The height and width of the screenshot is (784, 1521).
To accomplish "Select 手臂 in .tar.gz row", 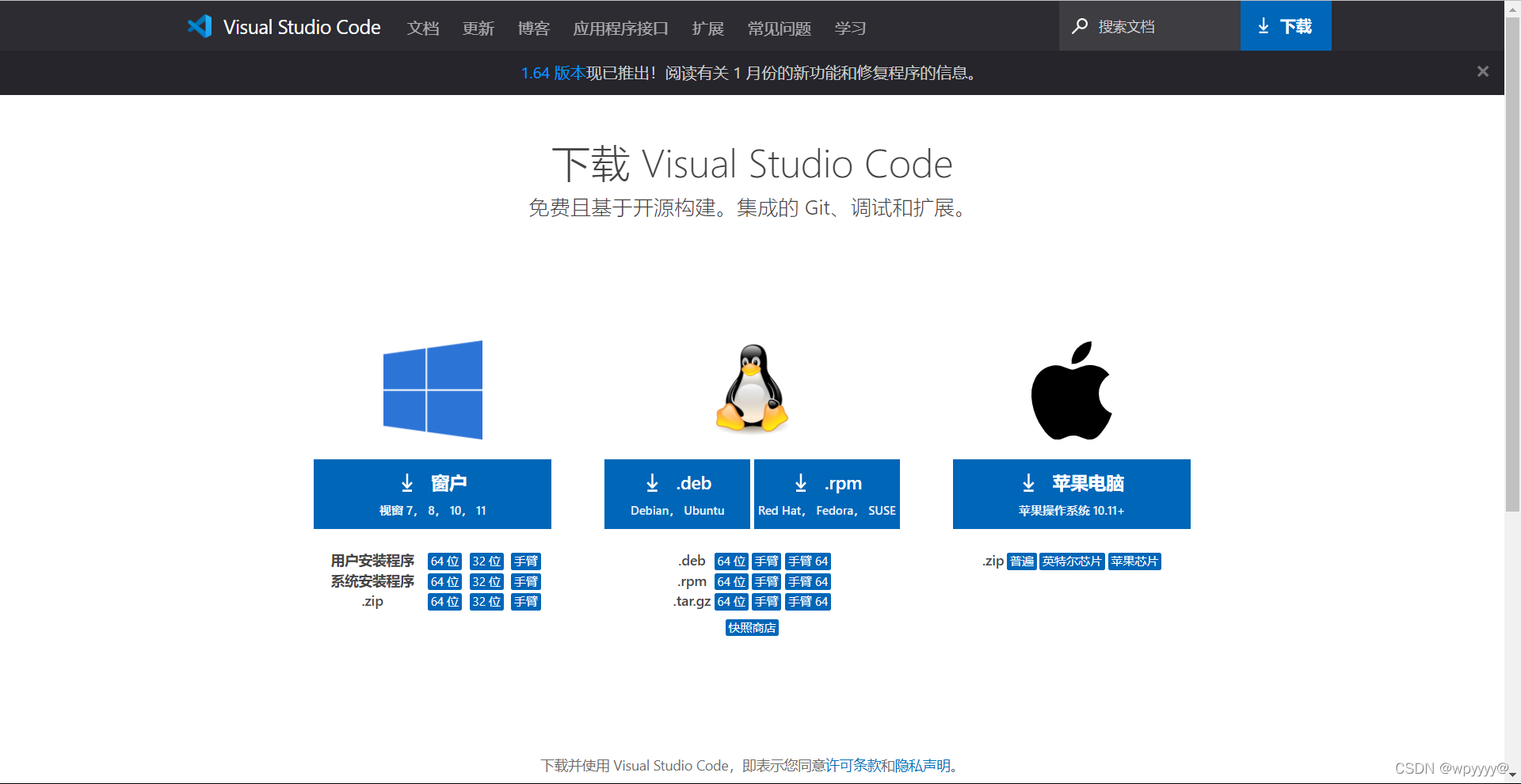I will tap(766, 602).
